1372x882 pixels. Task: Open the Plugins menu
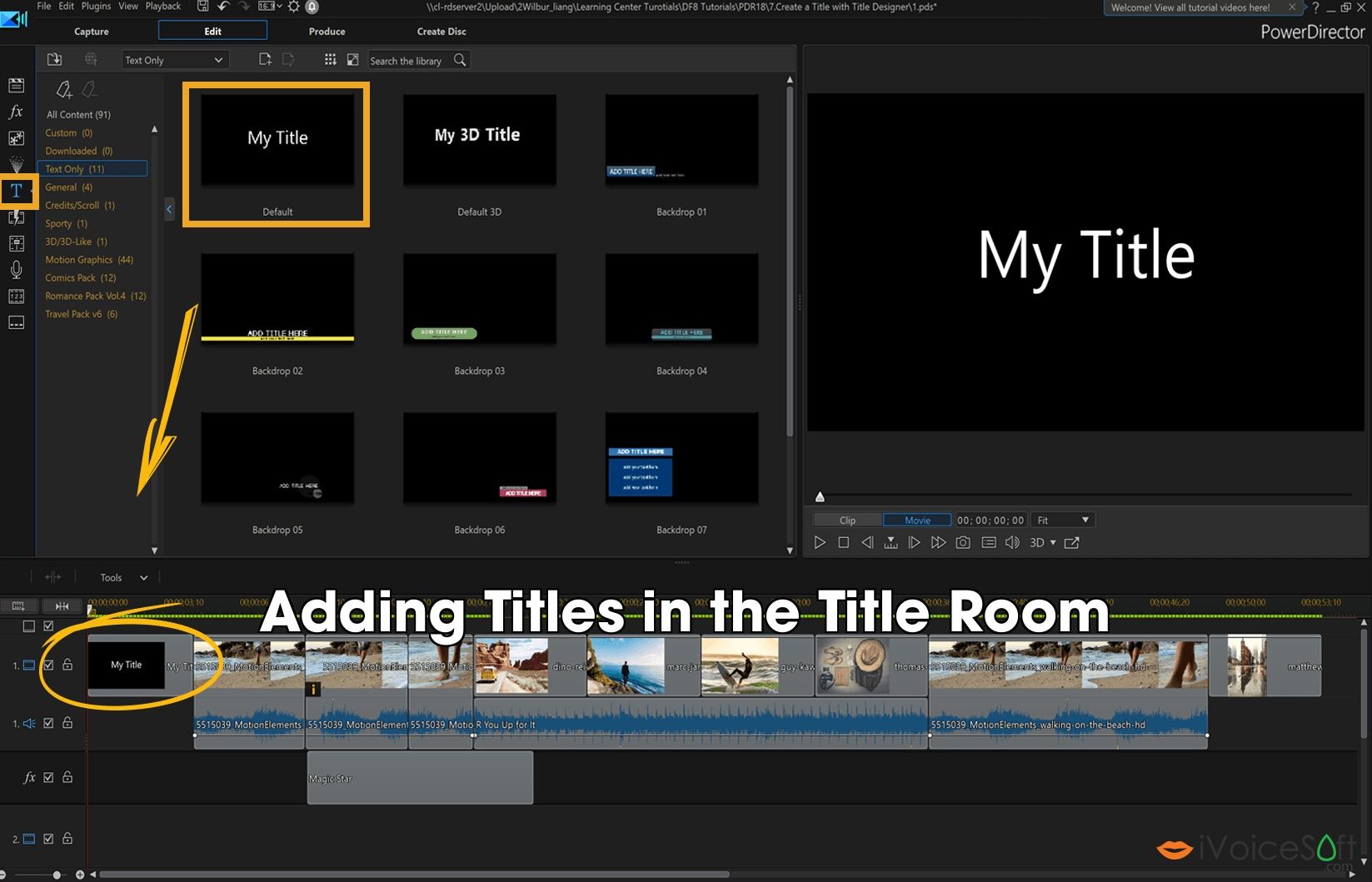coord(96,6)
